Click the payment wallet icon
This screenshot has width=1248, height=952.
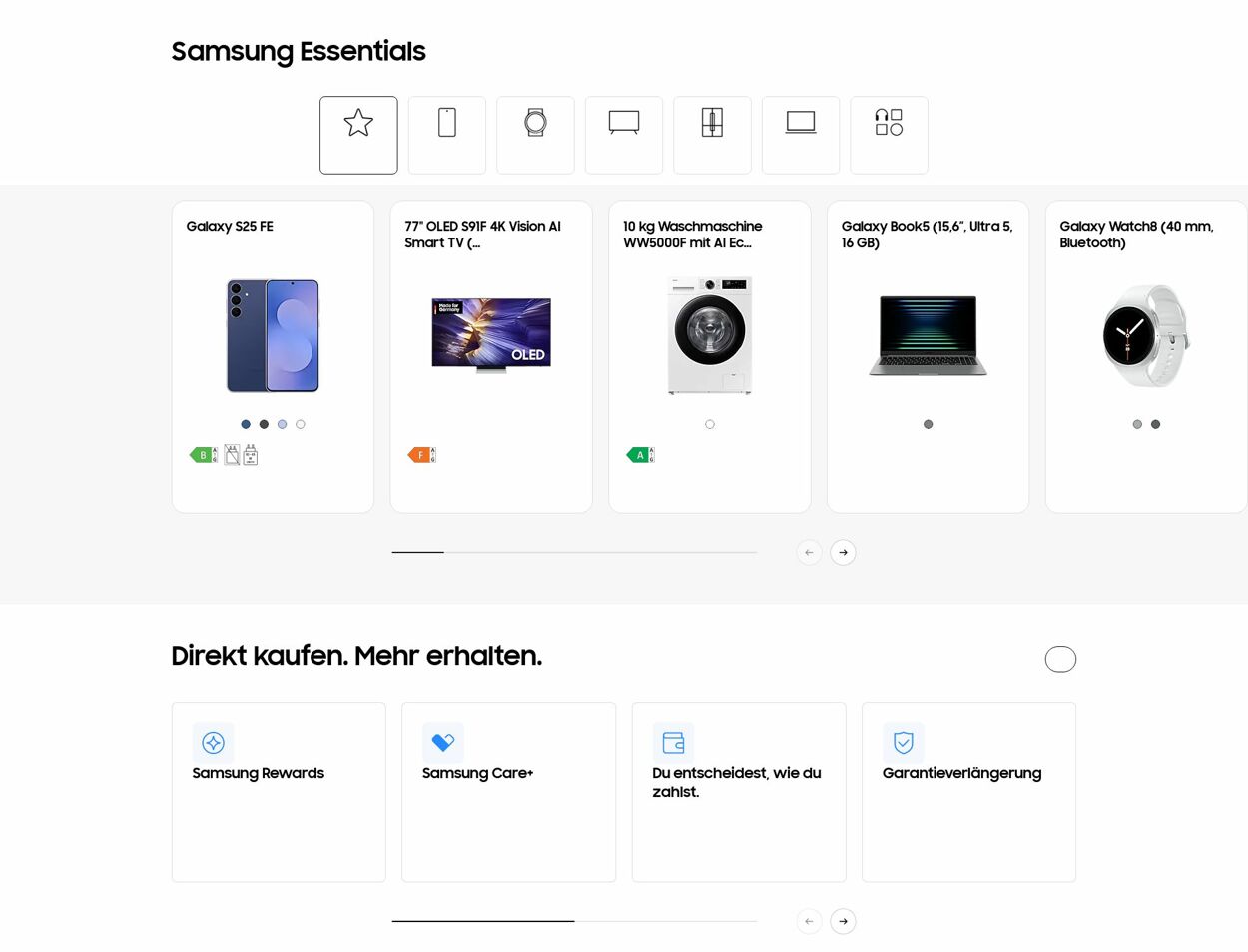(673, 743)
